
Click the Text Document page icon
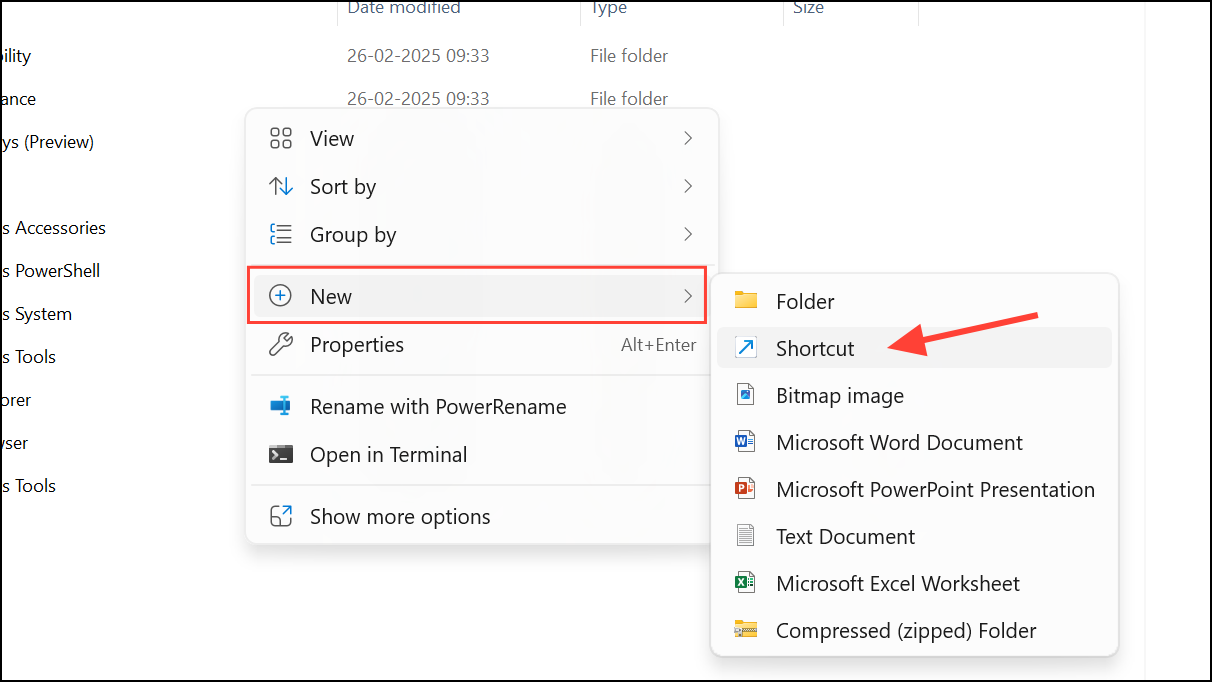click(746, 536)
